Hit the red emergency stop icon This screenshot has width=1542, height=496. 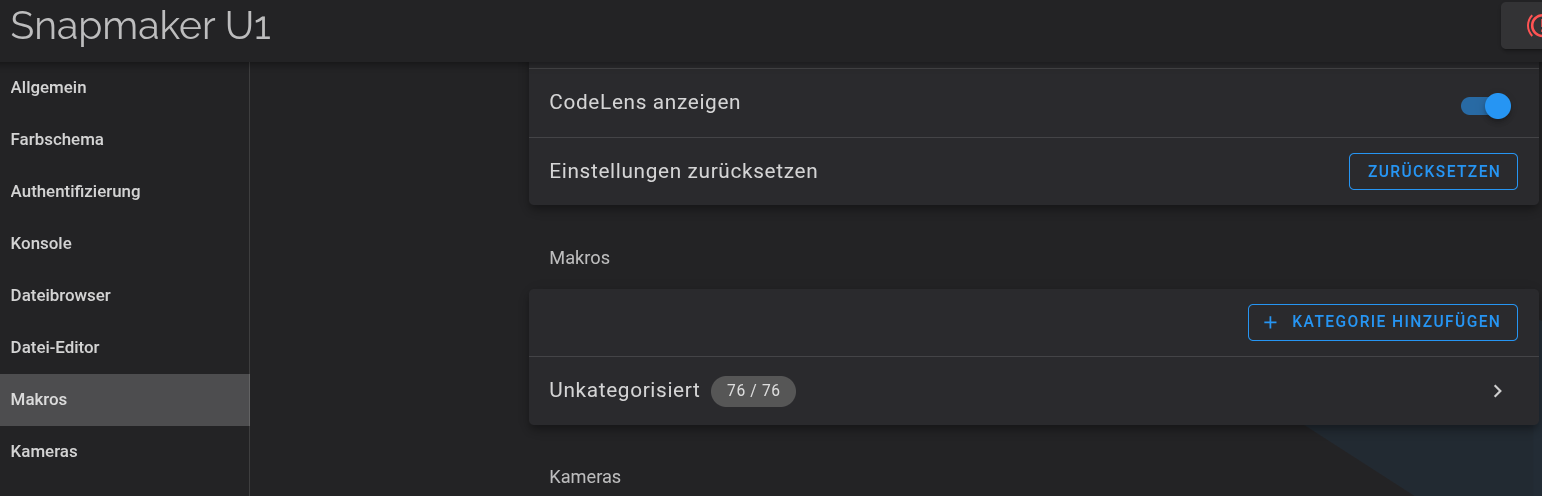point(1533,25)
